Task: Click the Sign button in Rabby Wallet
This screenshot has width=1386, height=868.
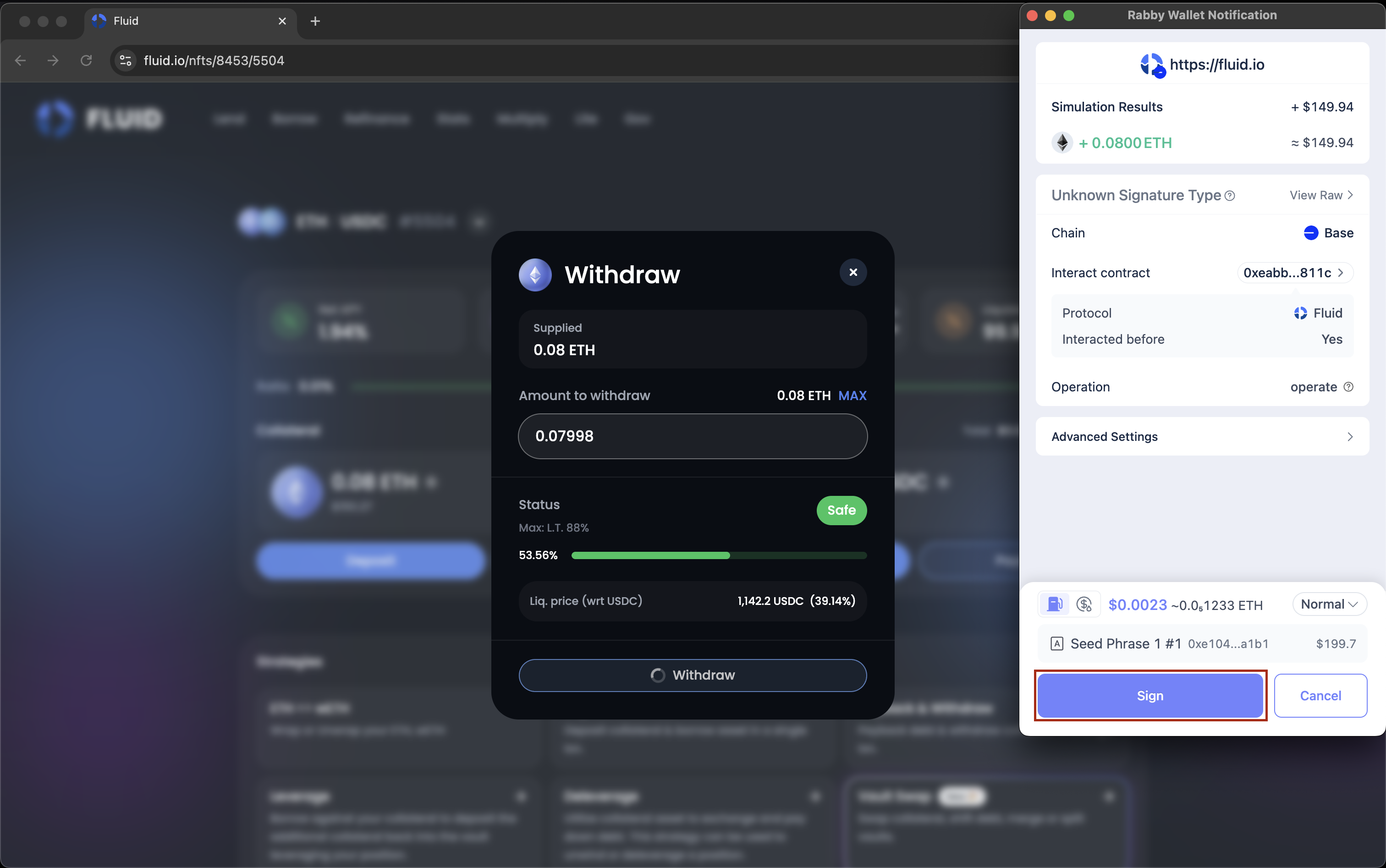Action: point(1150,695)
